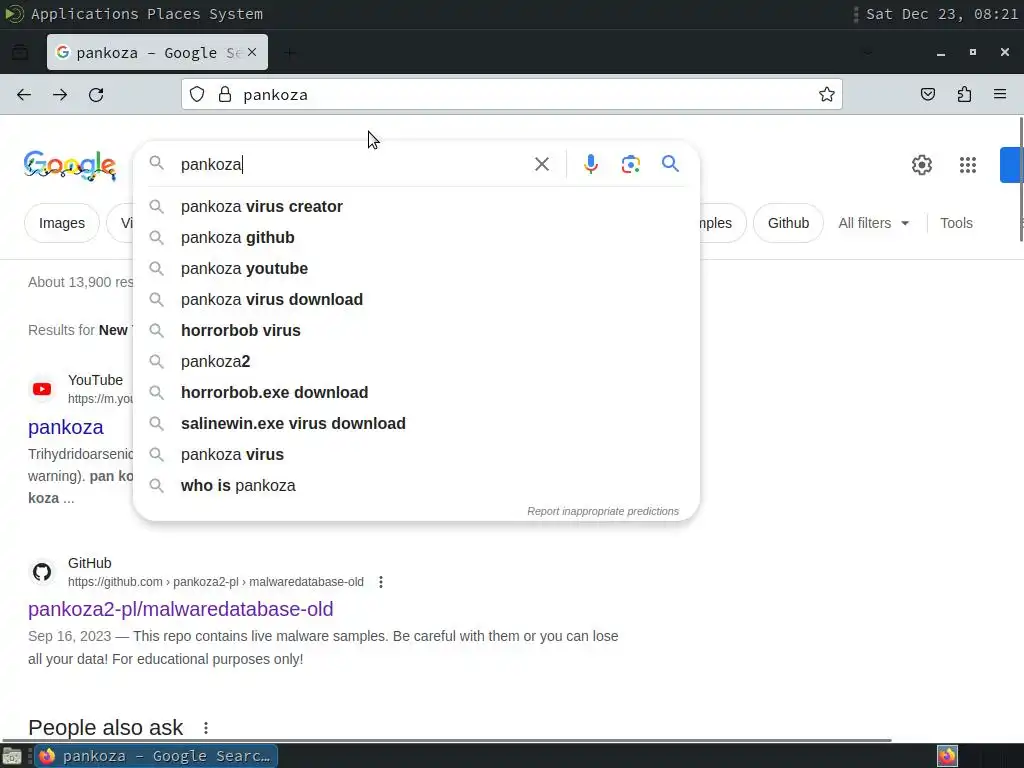The height and width of the screenshot is (768, 1024).
Task: Open the System menu
Action: tap(236, 14)
